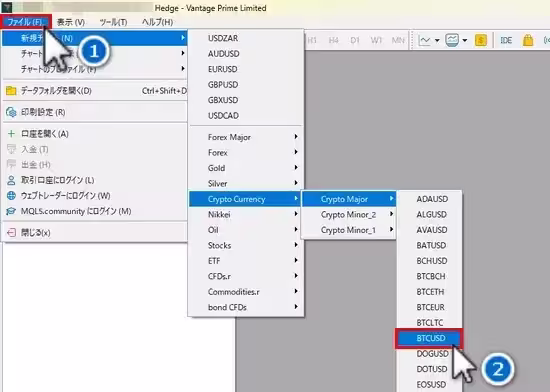Select AVAUSD symbol
This screenshot has height=392, width=550.
tap(430, 230)
